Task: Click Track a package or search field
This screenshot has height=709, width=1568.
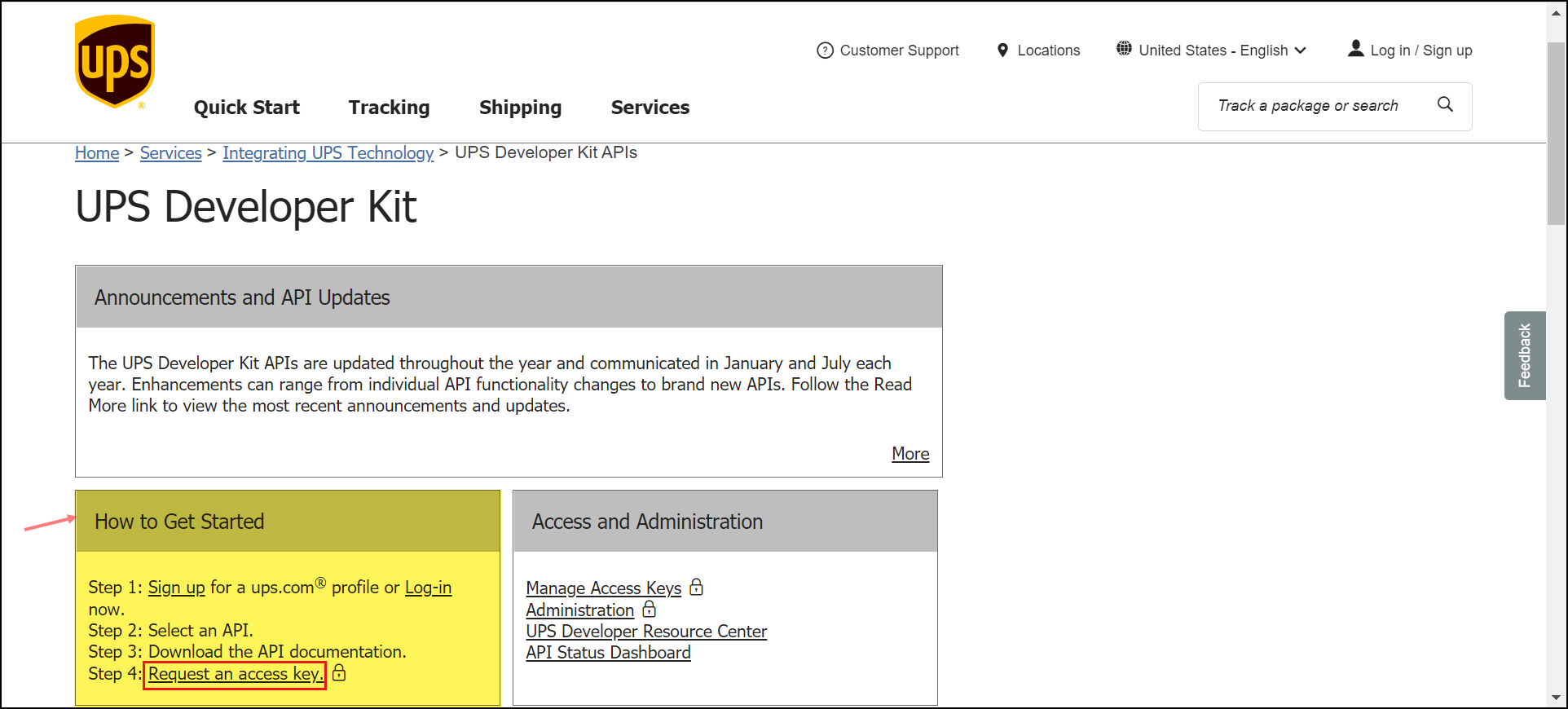Action: [1335, 106]
